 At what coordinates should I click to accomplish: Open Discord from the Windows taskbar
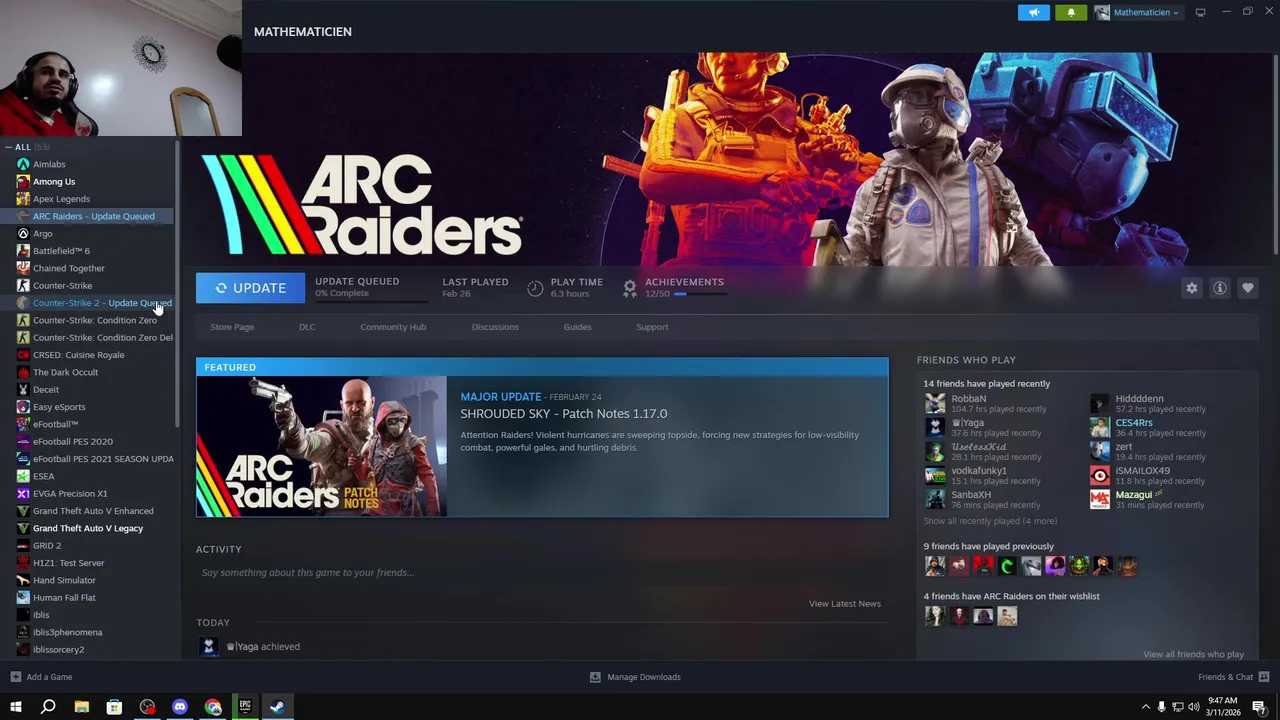tap(180, 707)
